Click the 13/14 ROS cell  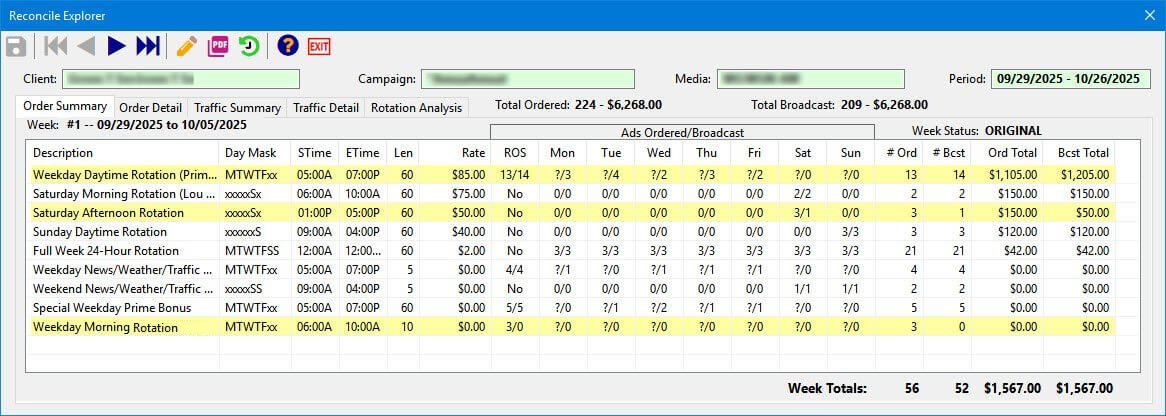(x=515, y=174)
